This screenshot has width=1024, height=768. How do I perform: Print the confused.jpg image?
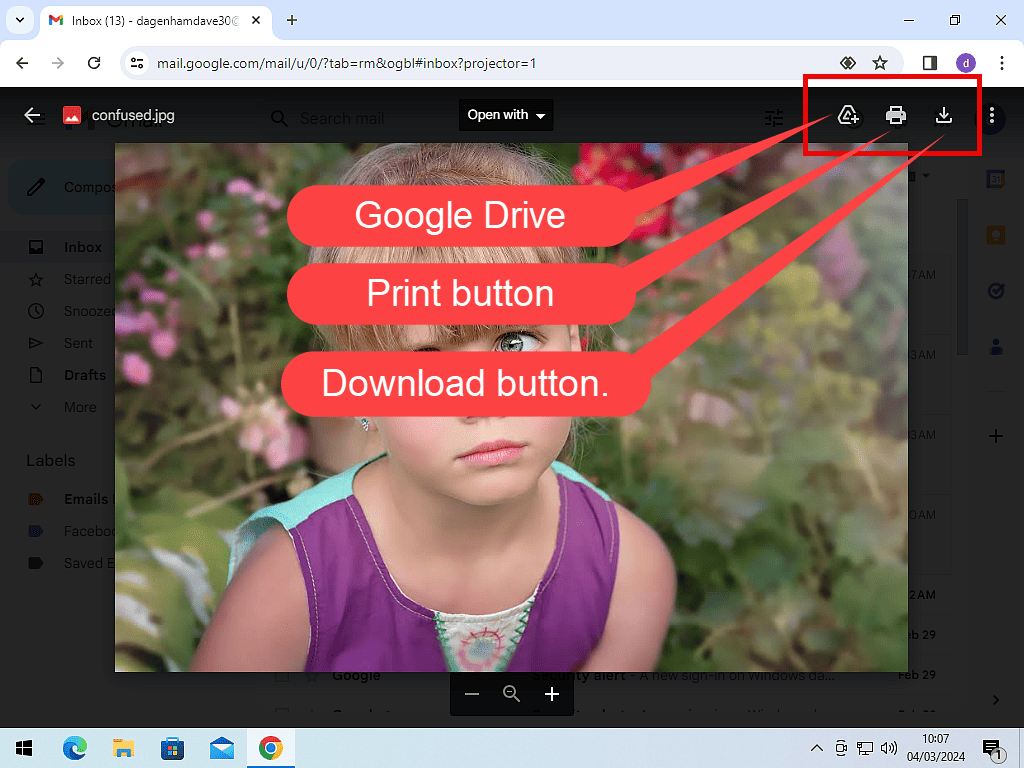[896, 116]
